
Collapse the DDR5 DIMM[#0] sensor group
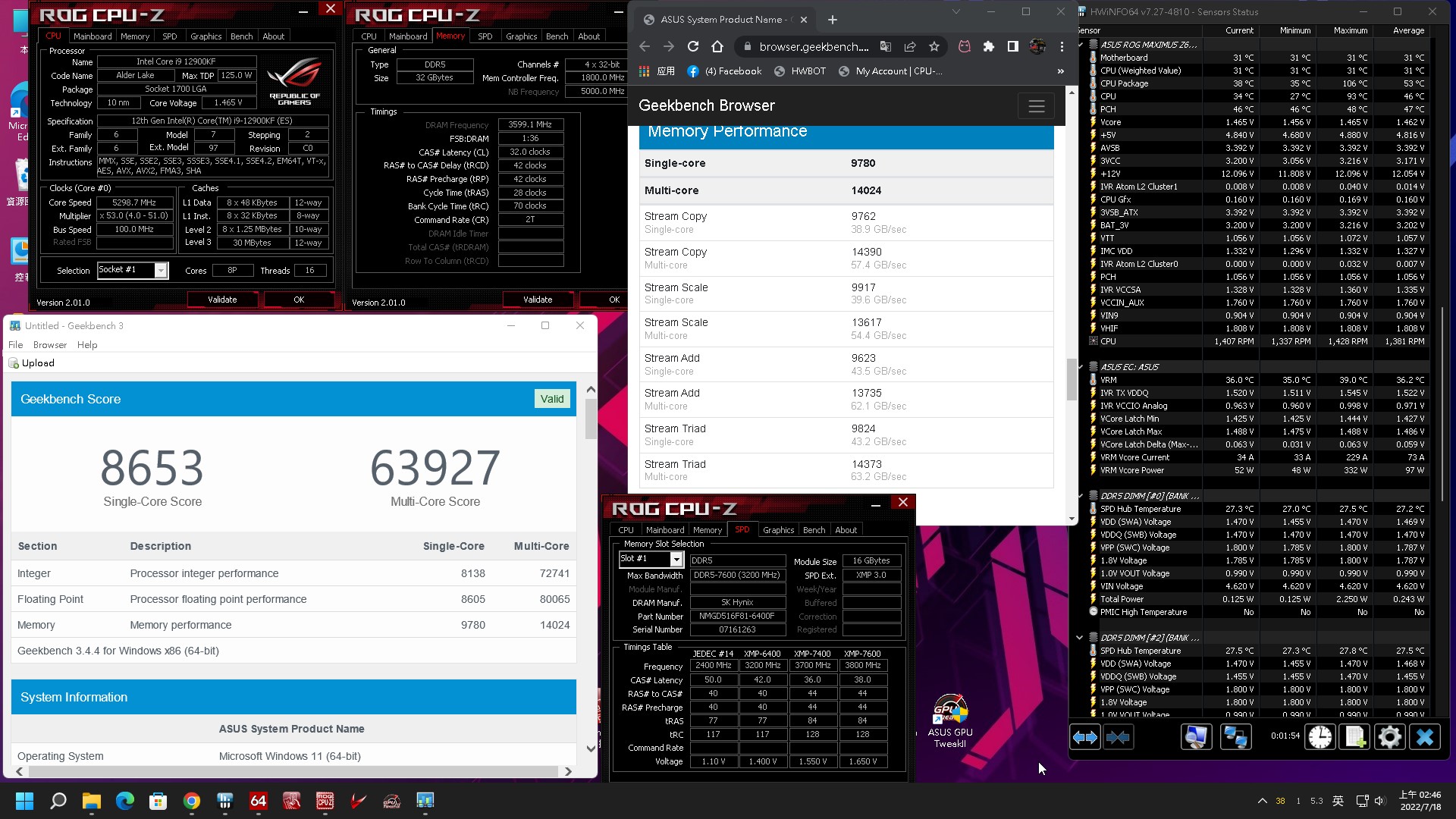click(1080, 496)
